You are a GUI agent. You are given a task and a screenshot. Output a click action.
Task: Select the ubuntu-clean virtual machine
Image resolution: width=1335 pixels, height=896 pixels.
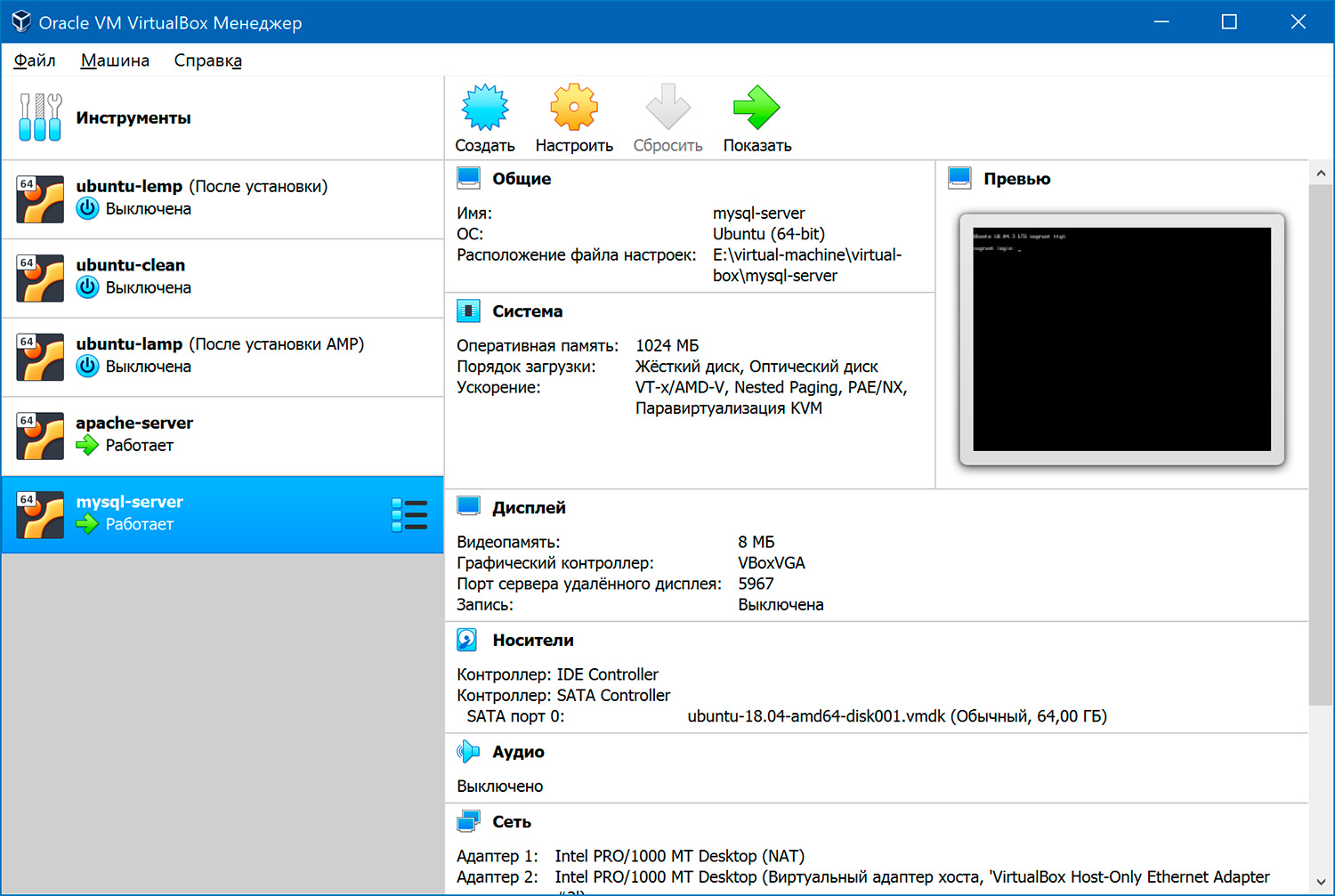click(222, 278)
